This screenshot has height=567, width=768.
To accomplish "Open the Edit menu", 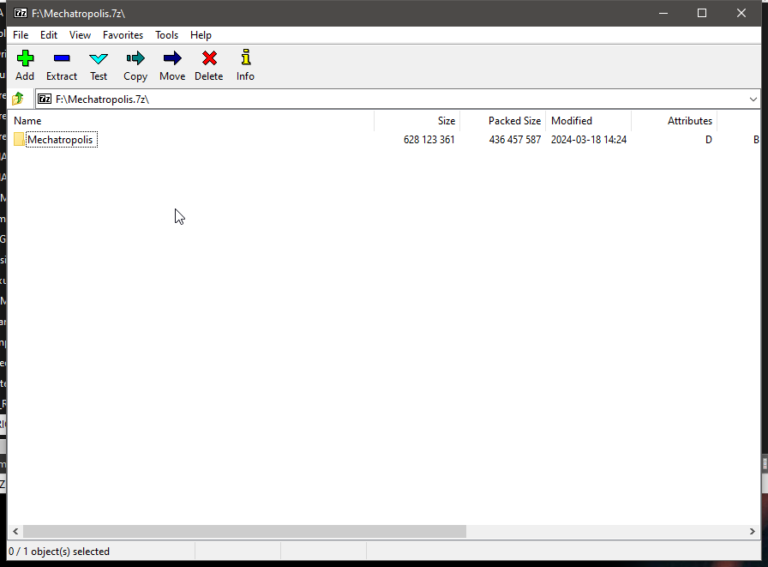I will coord(48,35).
